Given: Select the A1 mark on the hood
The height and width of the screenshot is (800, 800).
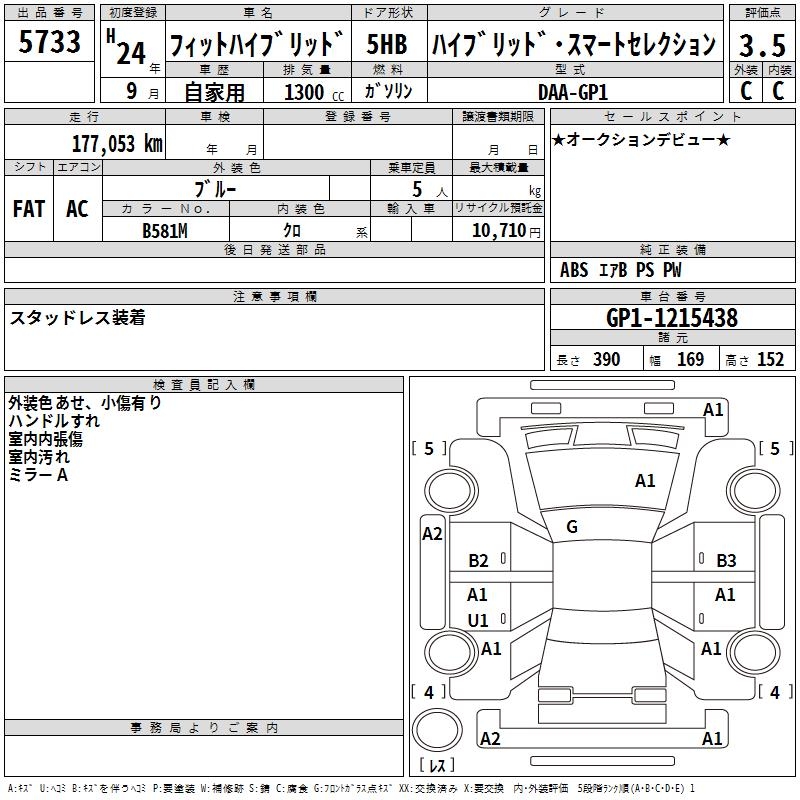Looking at the screenshot, I should pyautogui.click(x=645, y=481).
